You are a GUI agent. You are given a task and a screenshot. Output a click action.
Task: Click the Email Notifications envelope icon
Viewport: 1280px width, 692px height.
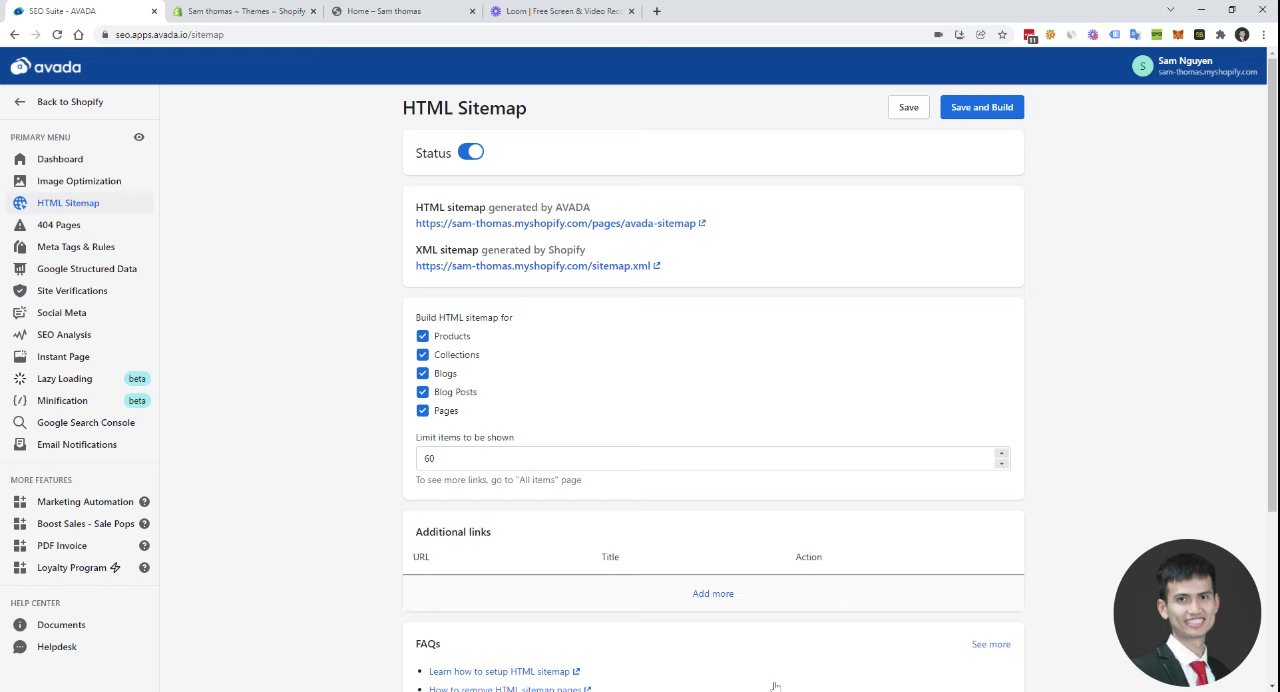(x=20, y=445)
